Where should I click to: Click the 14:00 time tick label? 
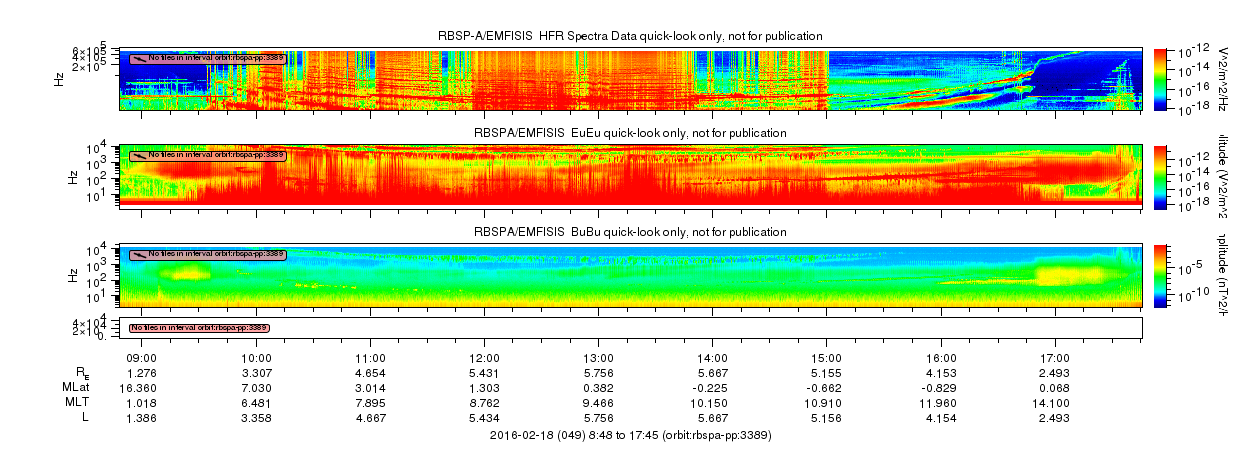713,357
